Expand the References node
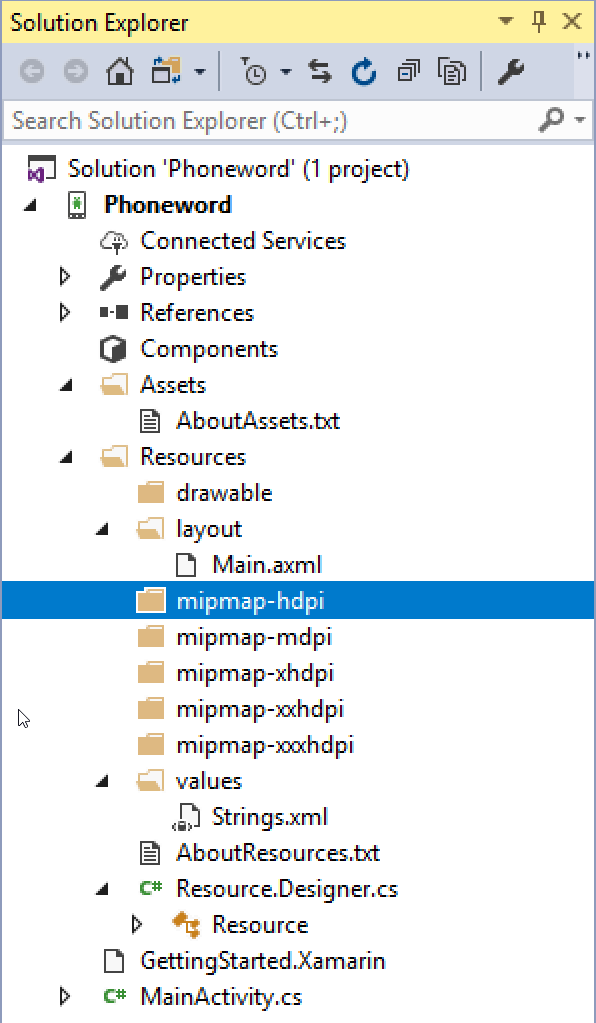 (65, 313)
